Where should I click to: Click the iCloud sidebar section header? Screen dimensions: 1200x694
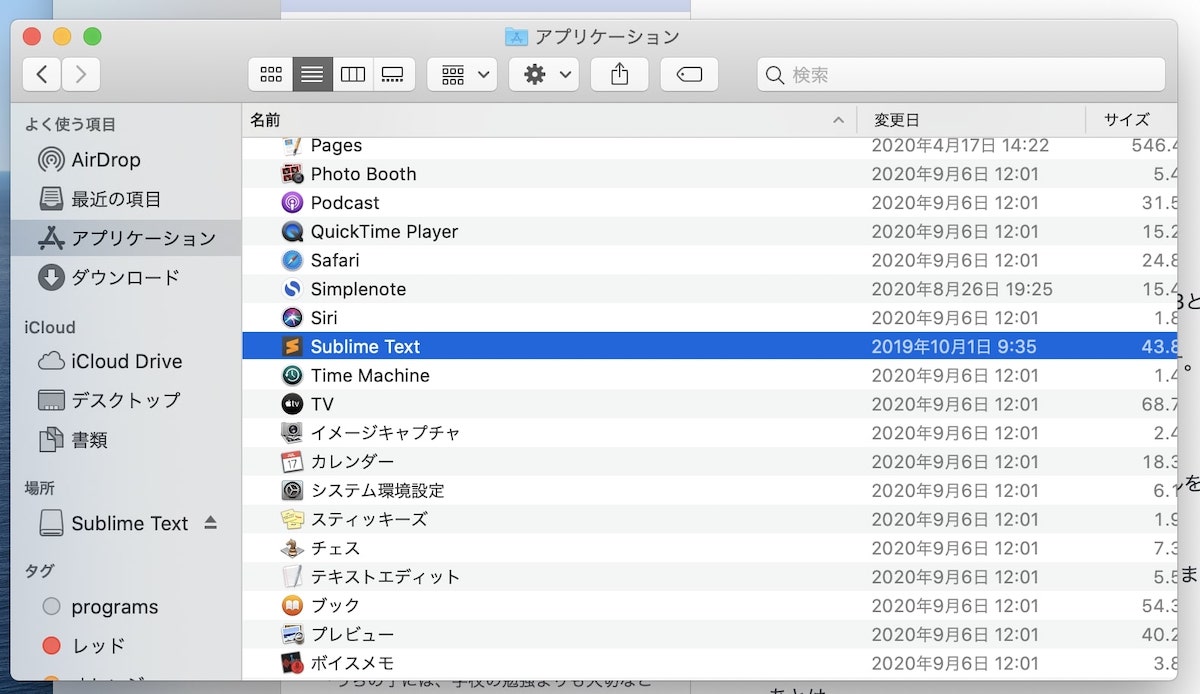50,328
